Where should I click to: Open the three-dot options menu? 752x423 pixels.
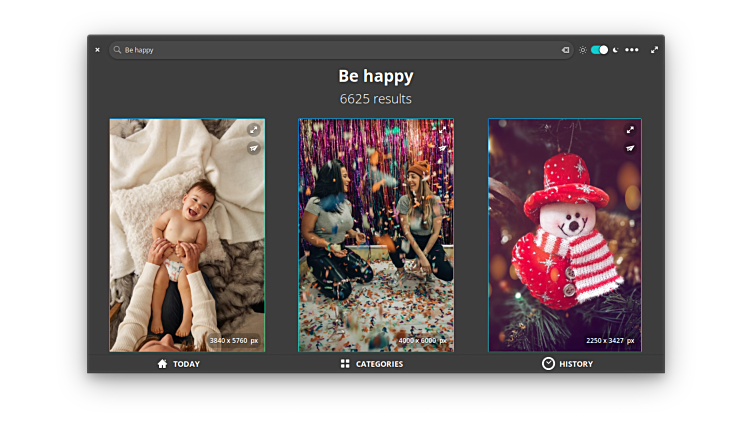pos(632,49)
